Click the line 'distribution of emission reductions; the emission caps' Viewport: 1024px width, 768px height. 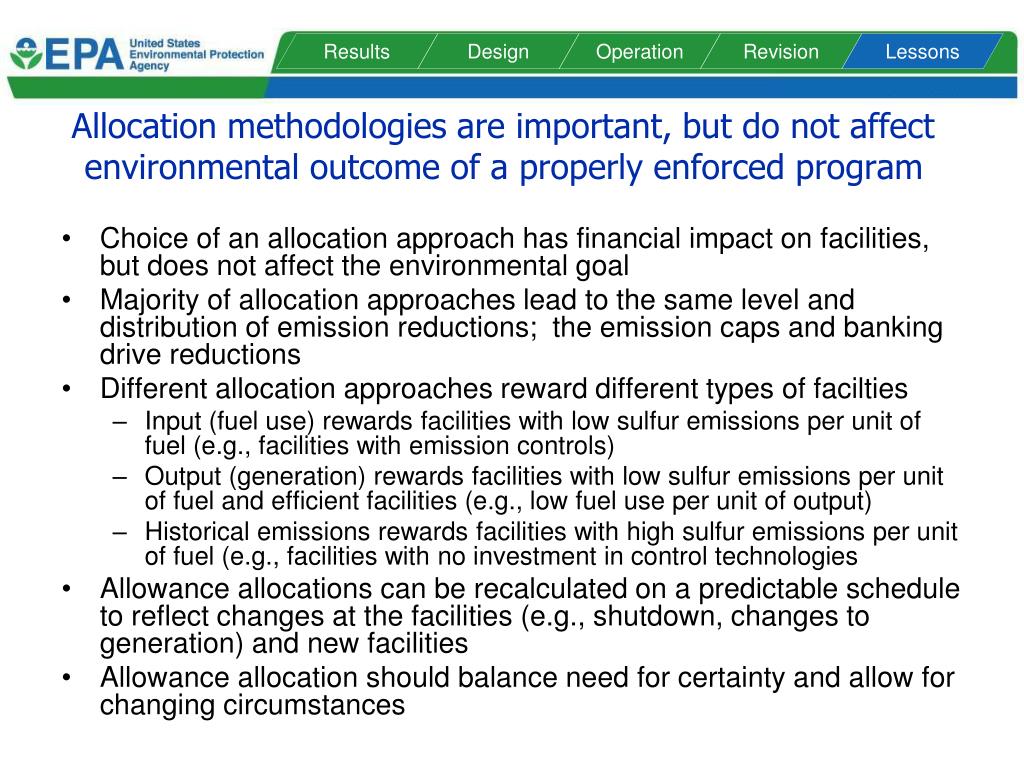tap(520, 327)
